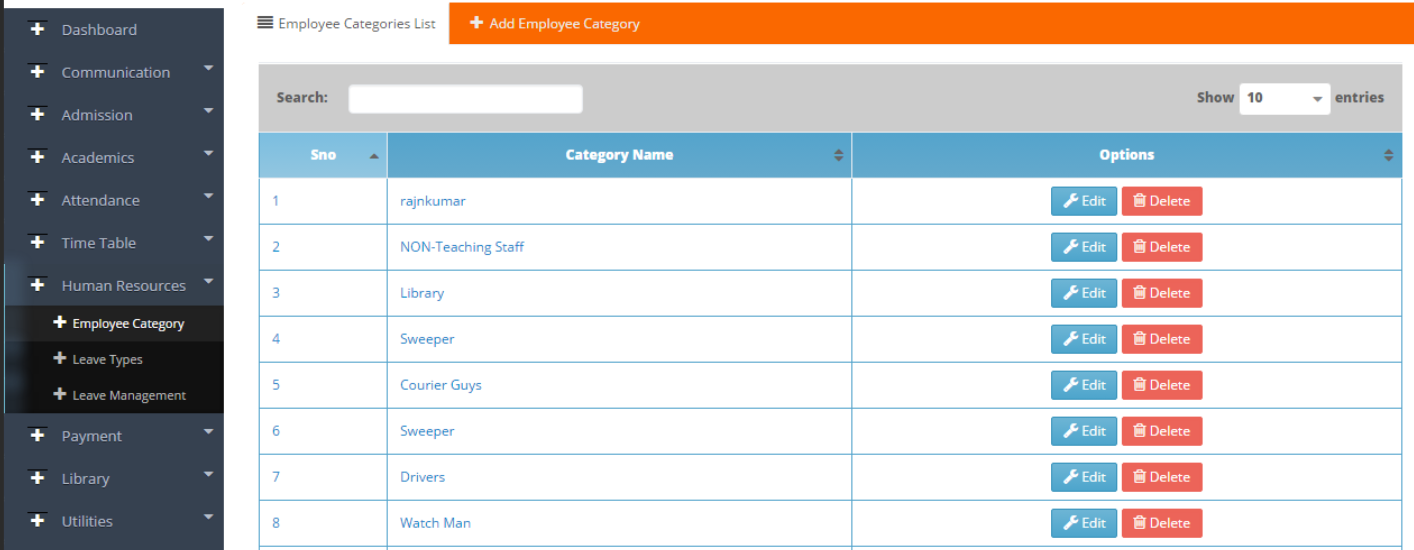This screenshot has height=550, width=1414.
Task: Click the wrench icon in the Drivers row
Action: pyautogui.click(x=1070, y=476)
